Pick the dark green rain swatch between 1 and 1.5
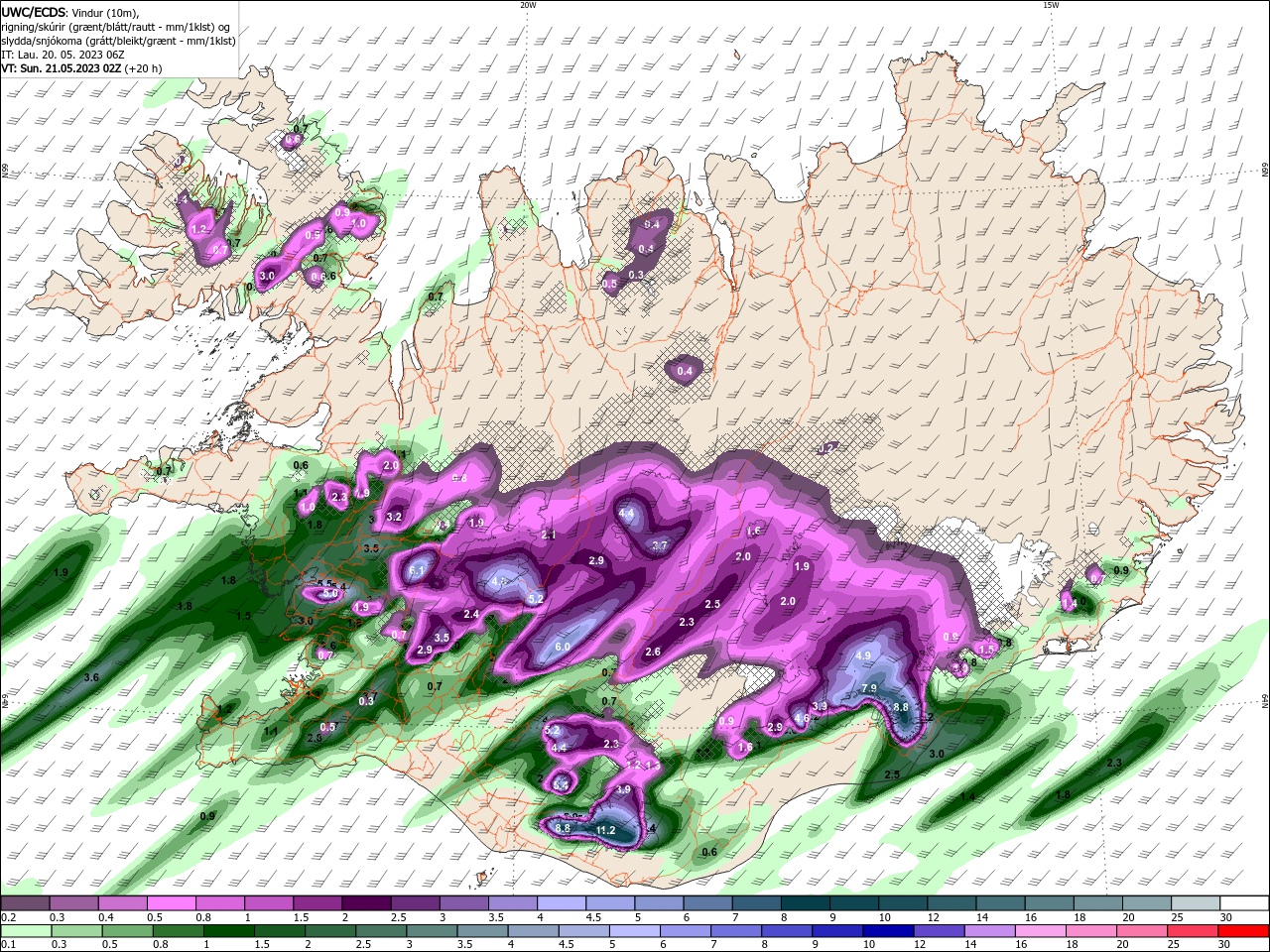 pyautogui.click(x=230, y=931)
